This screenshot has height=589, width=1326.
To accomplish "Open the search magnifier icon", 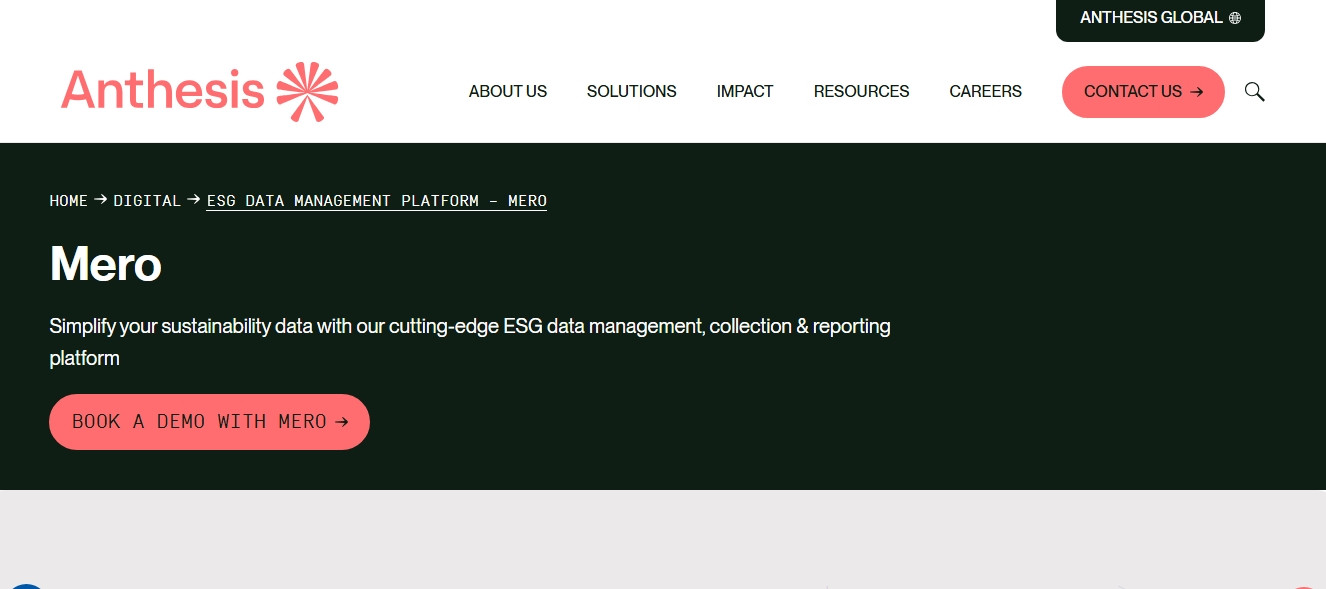I will (1254, 91).
